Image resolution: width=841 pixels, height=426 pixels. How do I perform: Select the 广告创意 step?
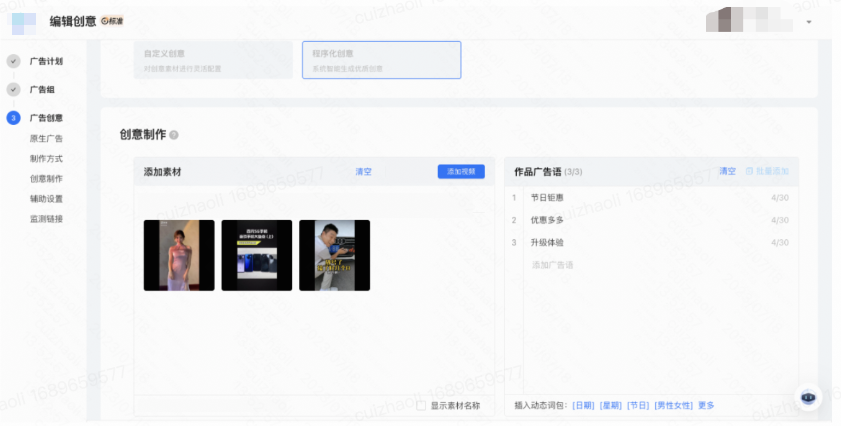(46, 118)
